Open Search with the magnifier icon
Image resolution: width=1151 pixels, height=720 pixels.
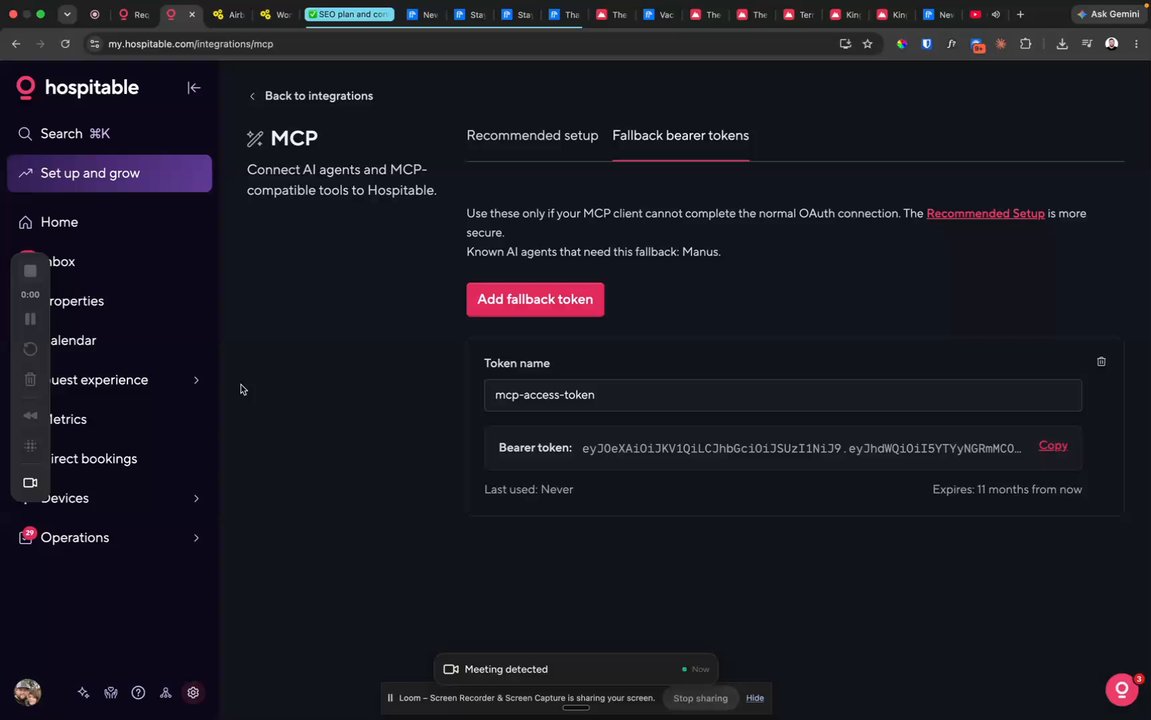(25, 134)
